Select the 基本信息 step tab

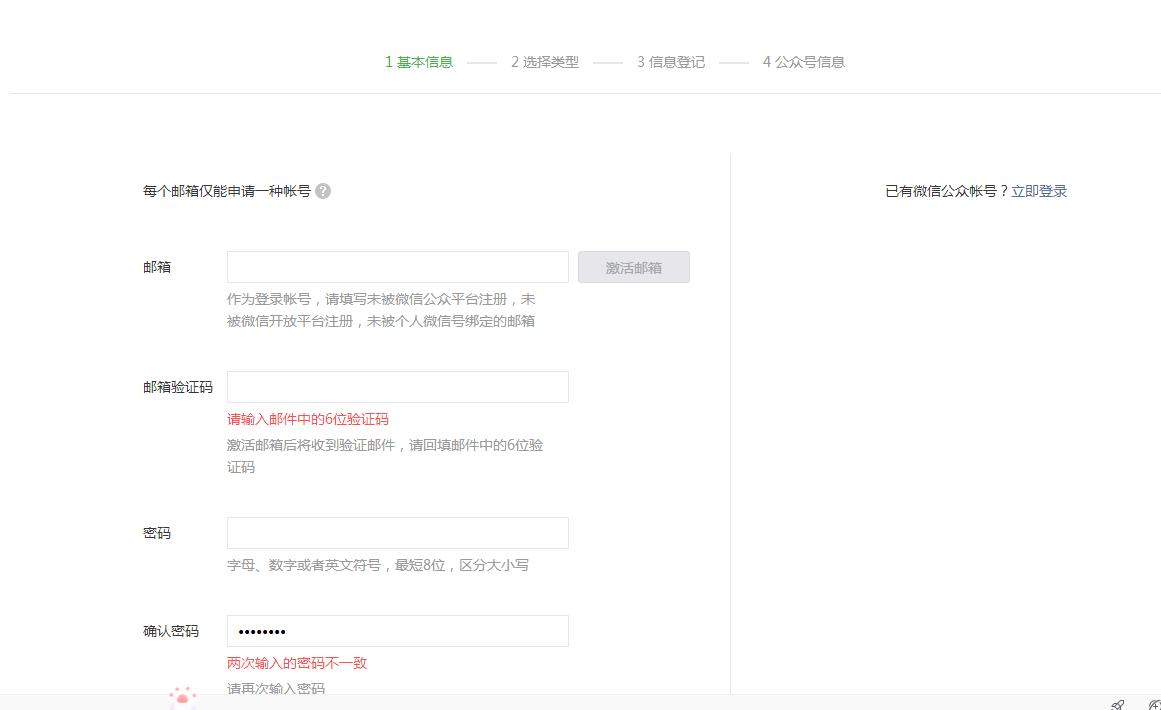tap(424, 61)
